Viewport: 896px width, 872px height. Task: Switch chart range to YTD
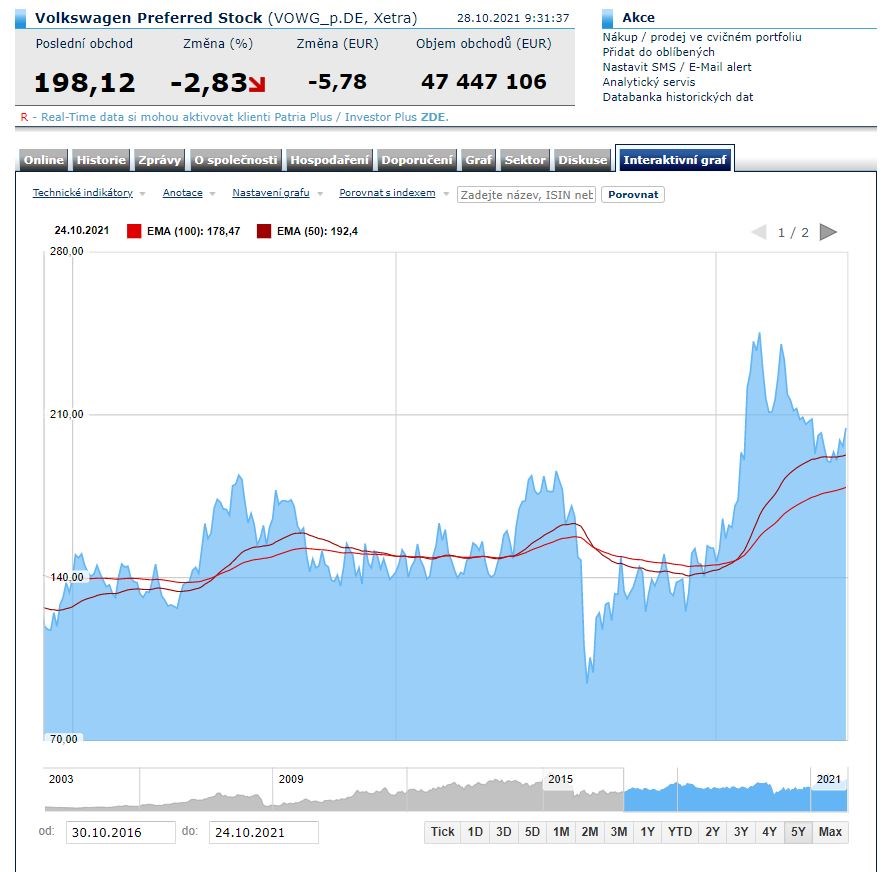point(680,831)
